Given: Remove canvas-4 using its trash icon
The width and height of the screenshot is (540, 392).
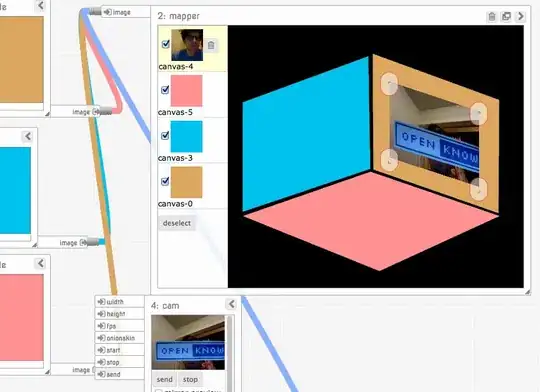Looking at the screenshot, I should coord(211,45).
